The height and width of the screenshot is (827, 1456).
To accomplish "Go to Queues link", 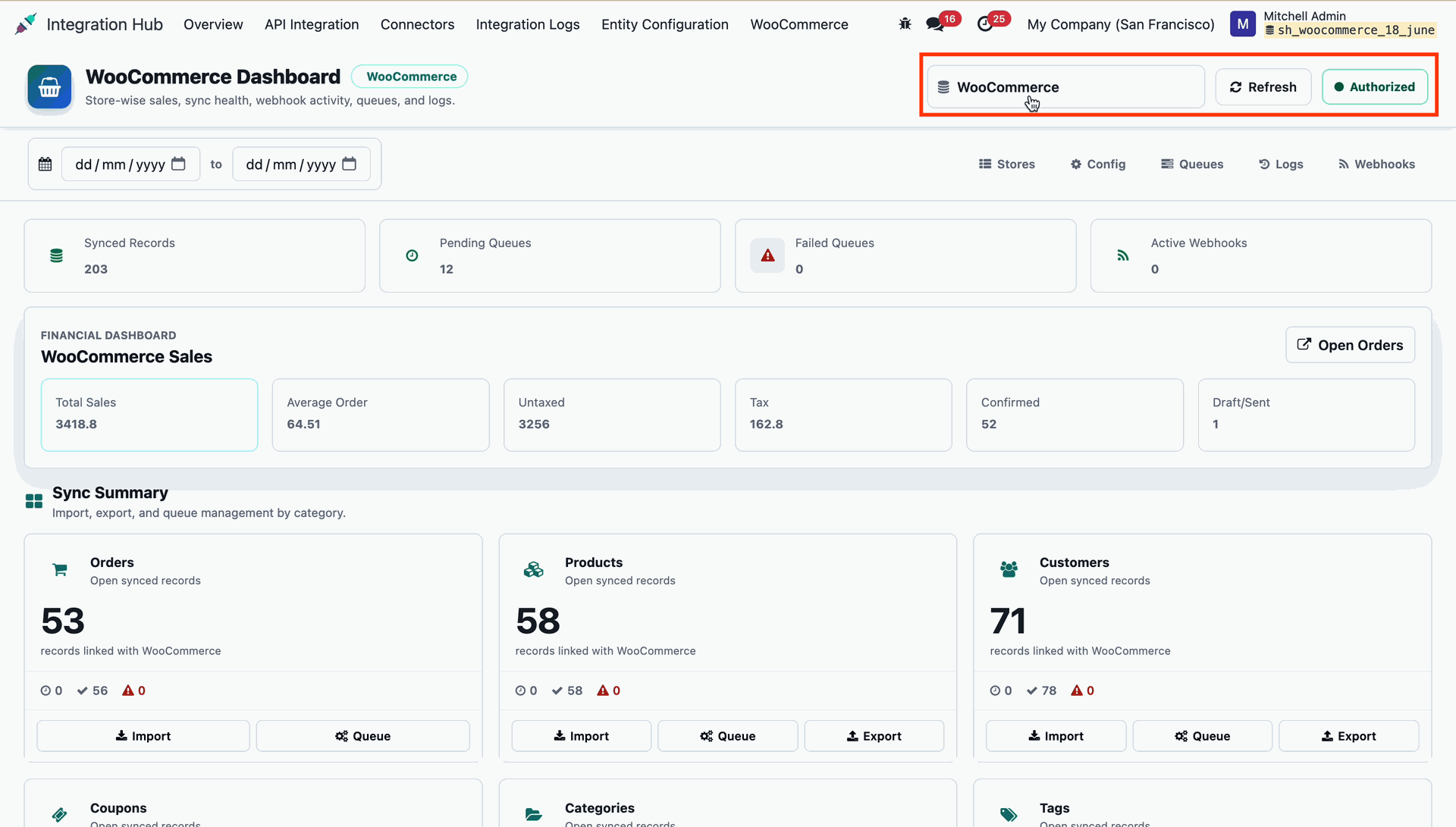I will click(x=1192, y=164).
